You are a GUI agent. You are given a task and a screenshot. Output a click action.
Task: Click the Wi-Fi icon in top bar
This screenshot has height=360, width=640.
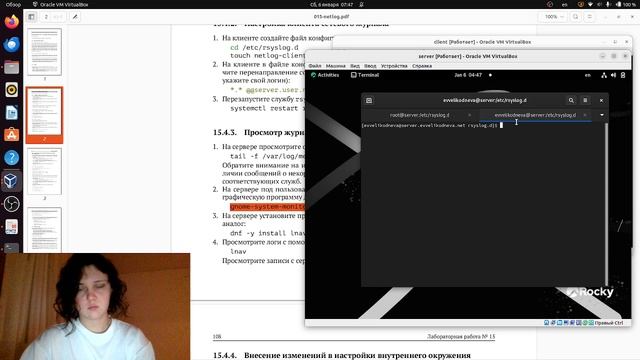(x=590, y=4)
